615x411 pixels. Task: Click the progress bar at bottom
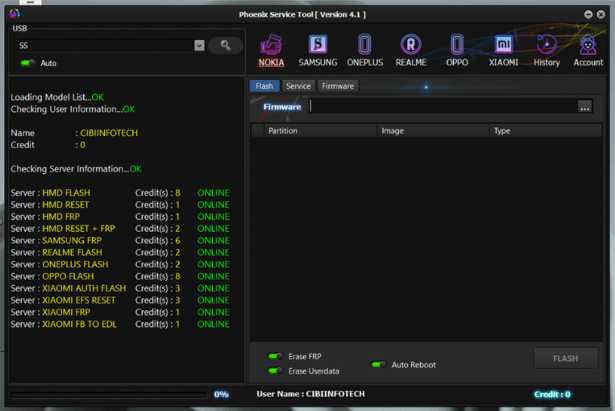(x=108, y=395)
